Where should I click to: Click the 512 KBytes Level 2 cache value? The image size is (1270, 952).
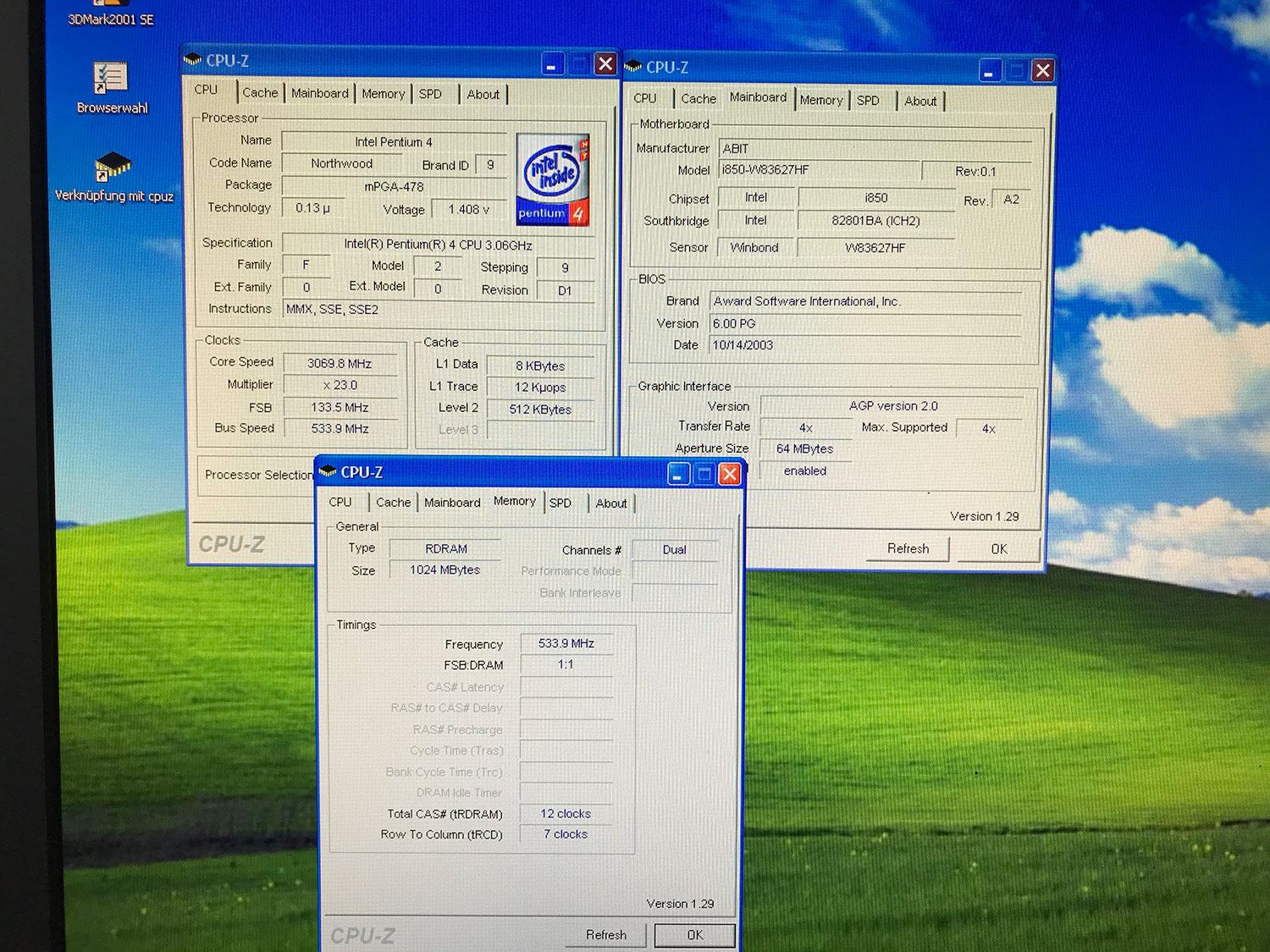pos(540,410)
